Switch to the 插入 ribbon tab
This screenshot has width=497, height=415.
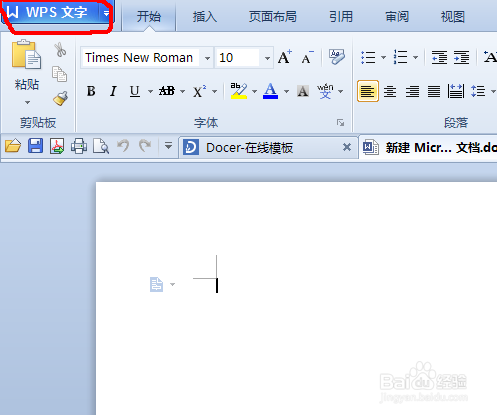click(204, 16)
